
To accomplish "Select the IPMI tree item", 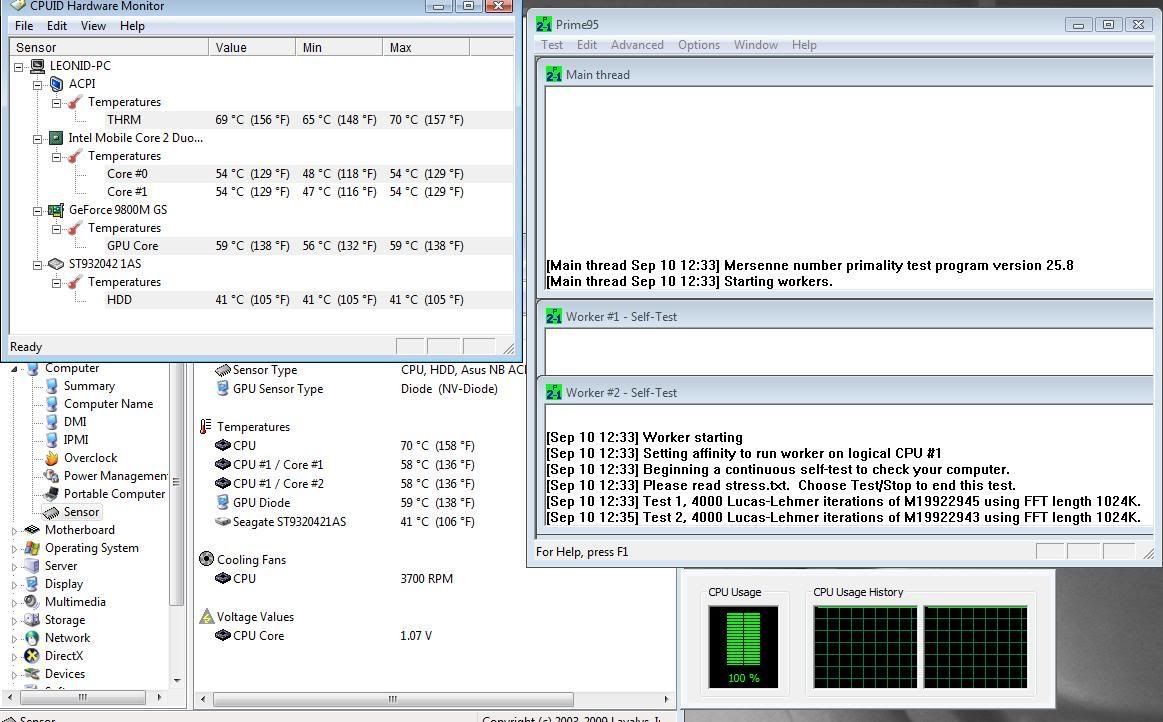I will pyautogui.click(x=76, y=440).
